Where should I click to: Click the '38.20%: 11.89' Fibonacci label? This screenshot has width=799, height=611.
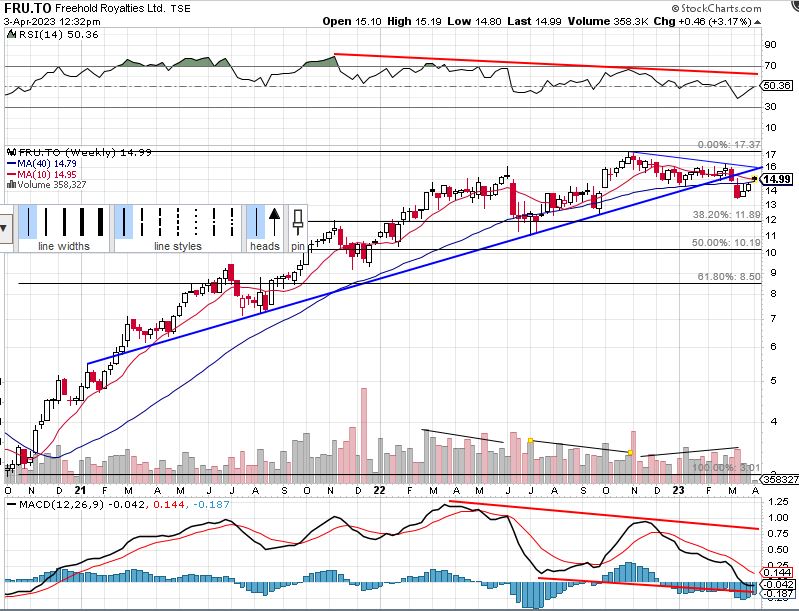pos(726,215)
